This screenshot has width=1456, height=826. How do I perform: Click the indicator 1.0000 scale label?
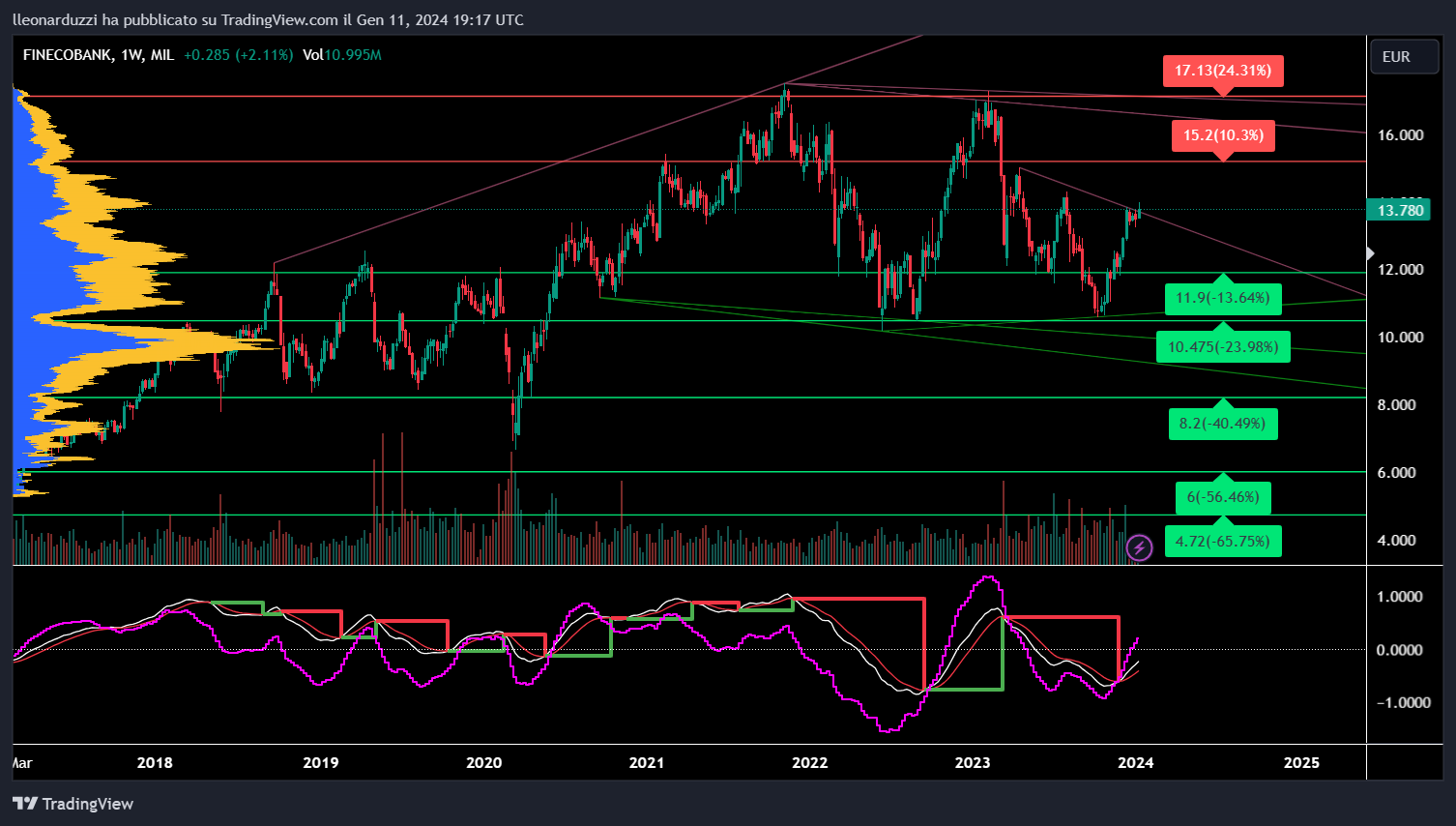coord(1399,597)
